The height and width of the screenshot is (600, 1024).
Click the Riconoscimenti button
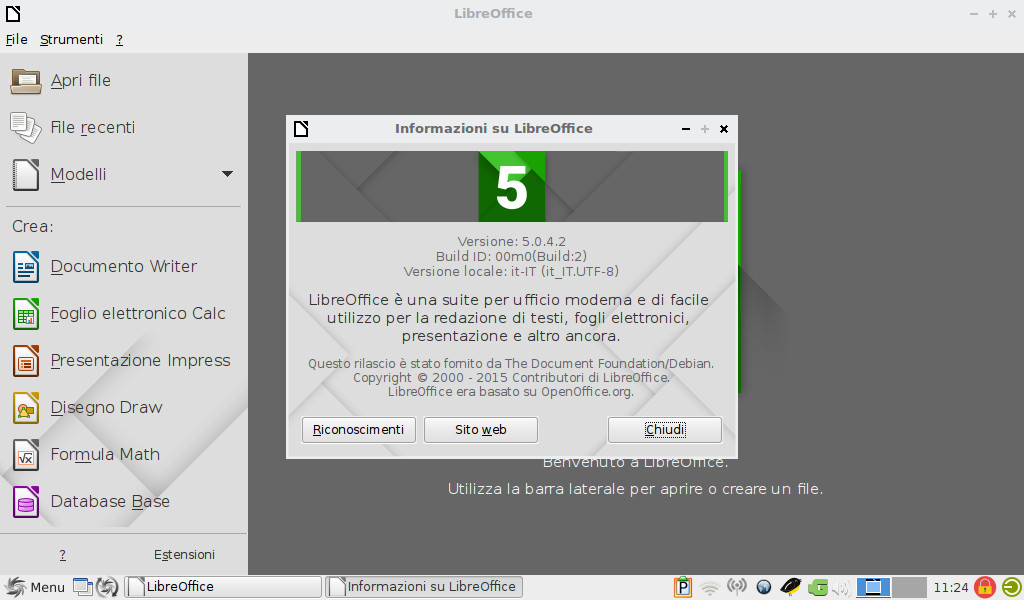[359, 430]
